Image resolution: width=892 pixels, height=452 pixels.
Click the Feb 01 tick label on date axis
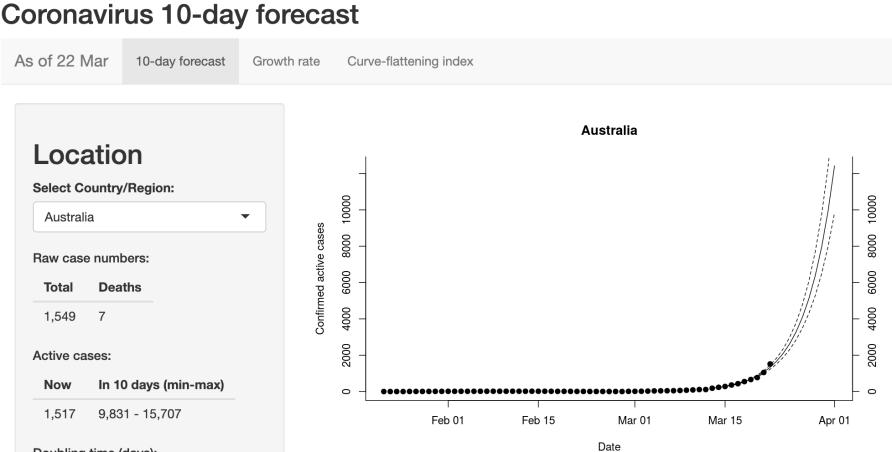pos(448,421)
